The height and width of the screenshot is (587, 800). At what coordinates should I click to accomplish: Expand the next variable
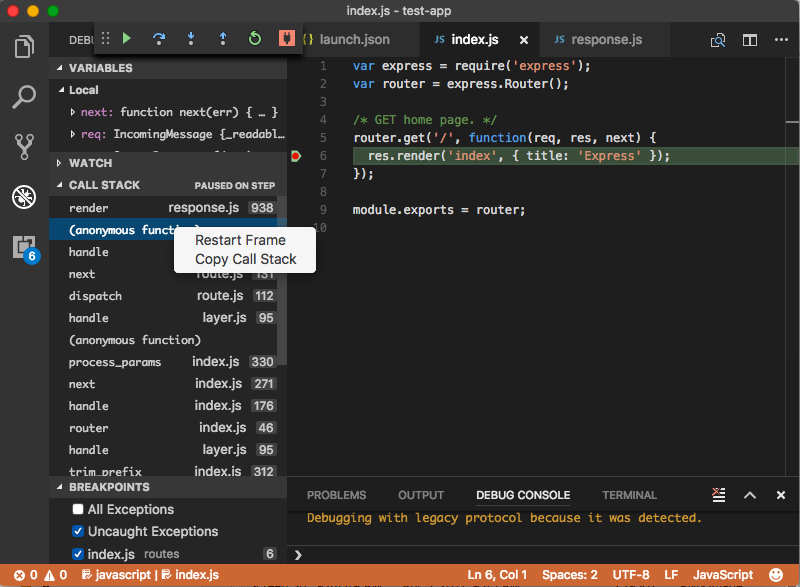72,112
